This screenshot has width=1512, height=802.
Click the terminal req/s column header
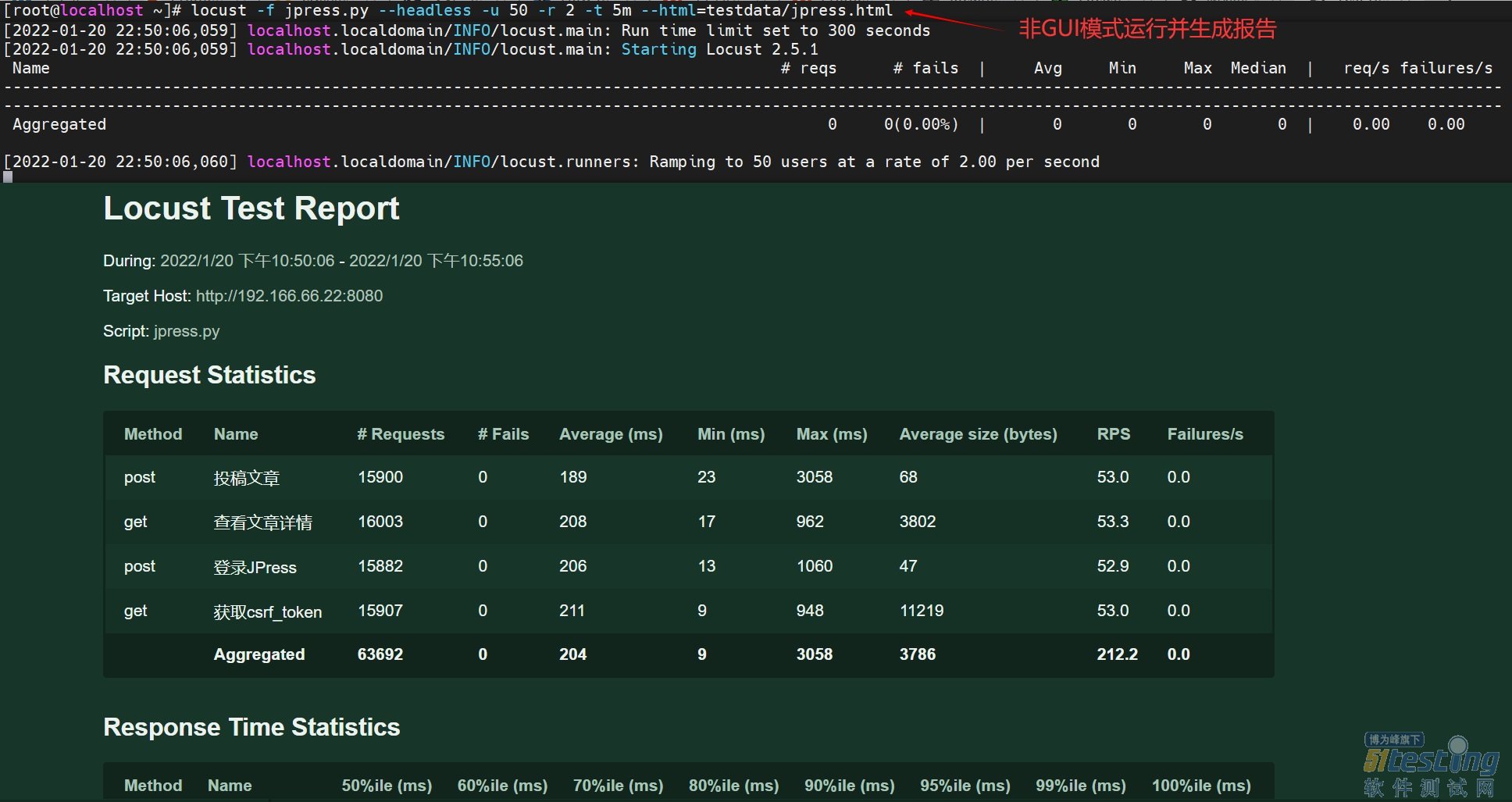(1367, 68)
